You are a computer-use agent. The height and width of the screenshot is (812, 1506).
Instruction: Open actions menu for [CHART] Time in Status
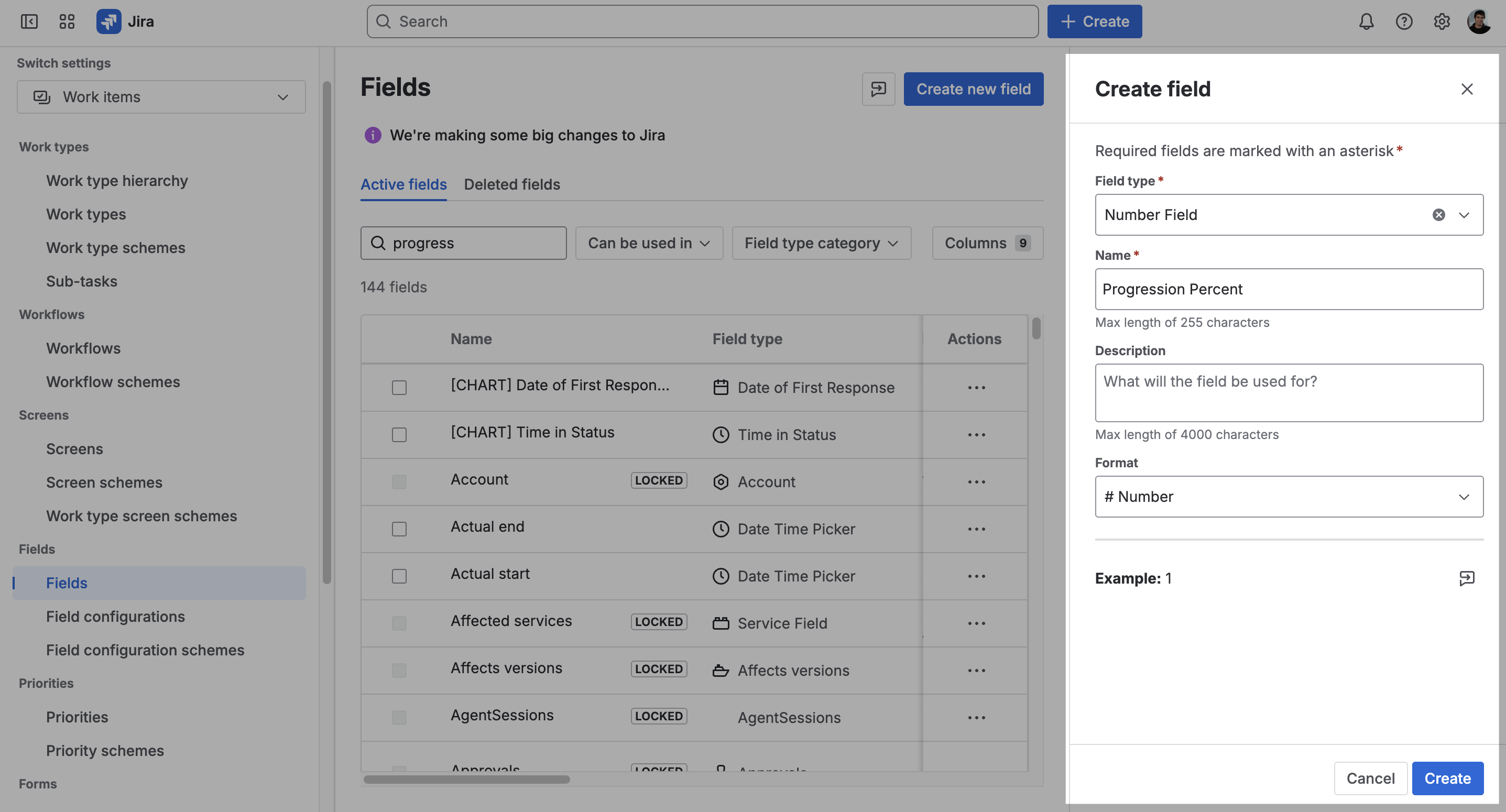pos(976,435)
